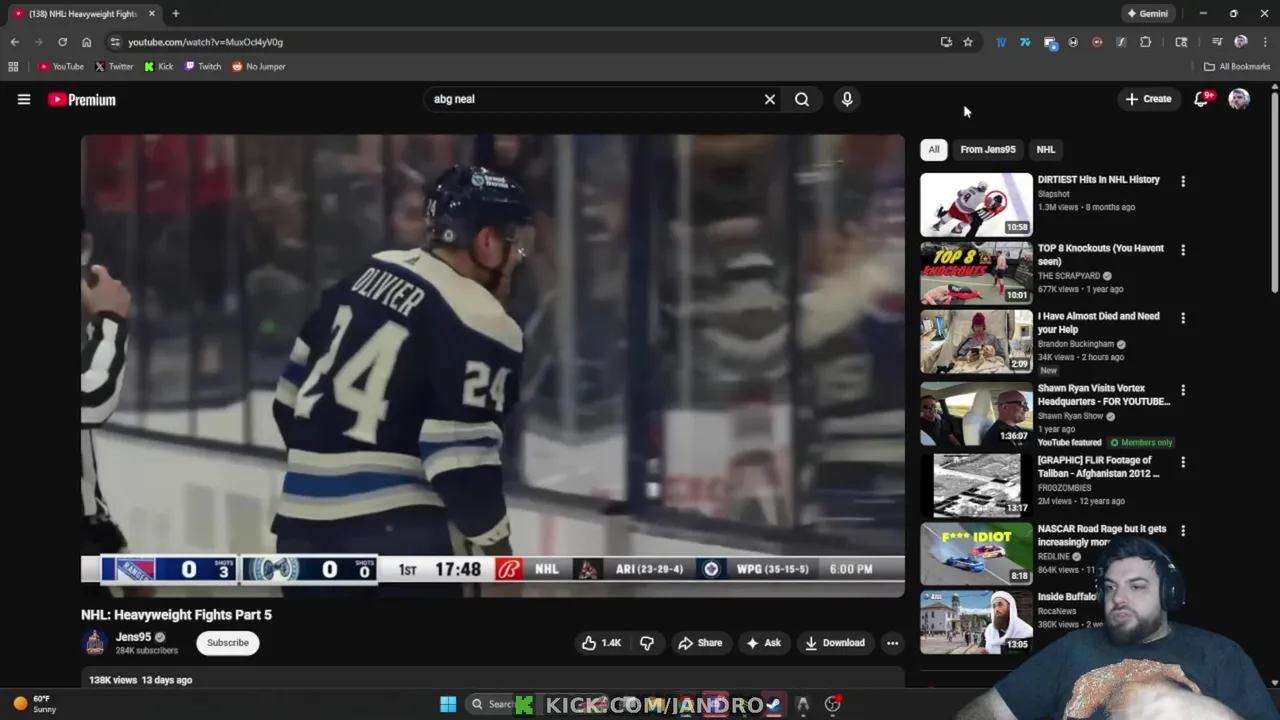Open more actions ellipsis below the video
Screen dimensions: 1280x720
892,643
